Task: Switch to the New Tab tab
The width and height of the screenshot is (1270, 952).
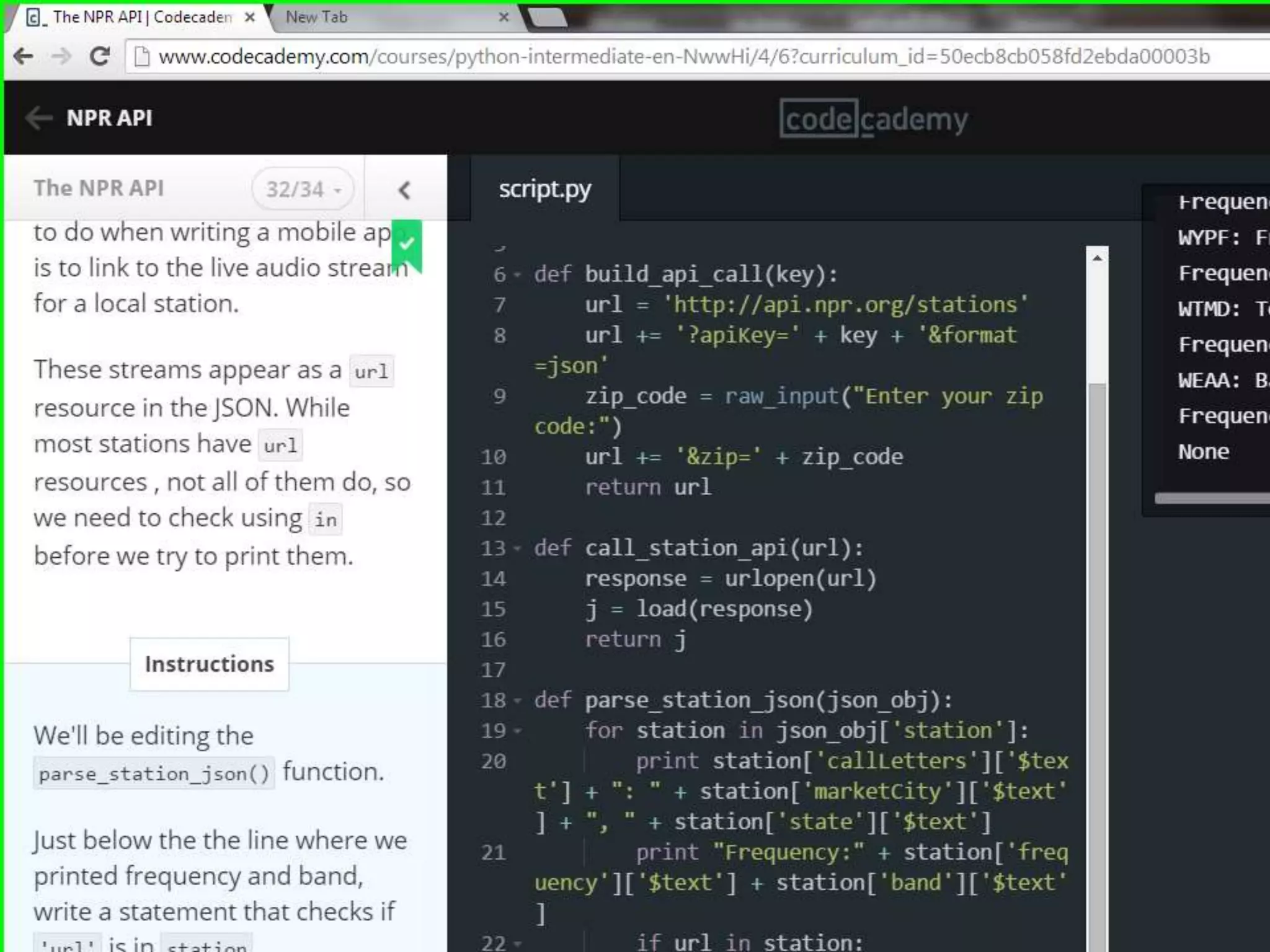Action: click(x=397, y=17)
